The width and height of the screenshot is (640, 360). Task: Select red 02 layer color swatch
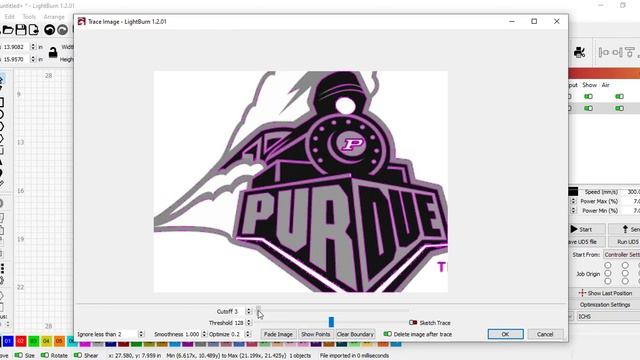(x=21, y=341)
